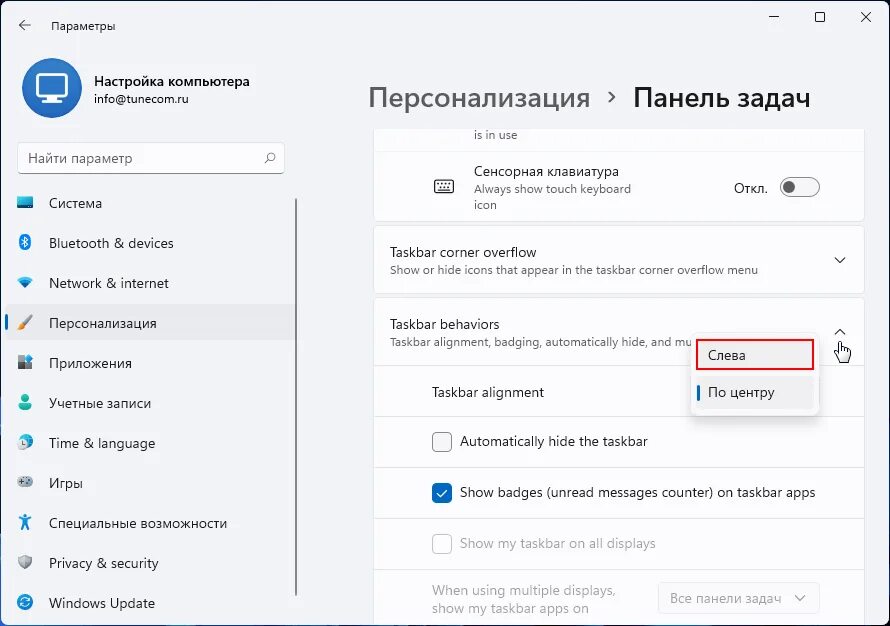Go to Персонализация breadcrumb link
The width and height of the screenshot is (890, 626).
click(479, 98)
